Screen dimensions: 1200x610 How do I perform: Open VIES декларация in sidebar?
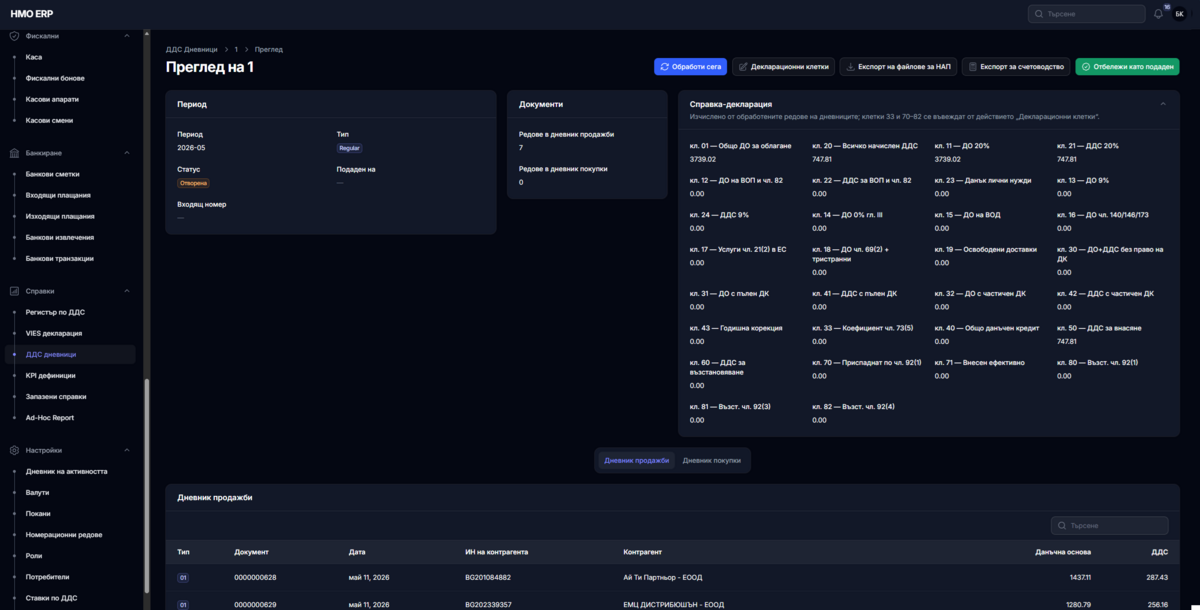pos(54,333)
